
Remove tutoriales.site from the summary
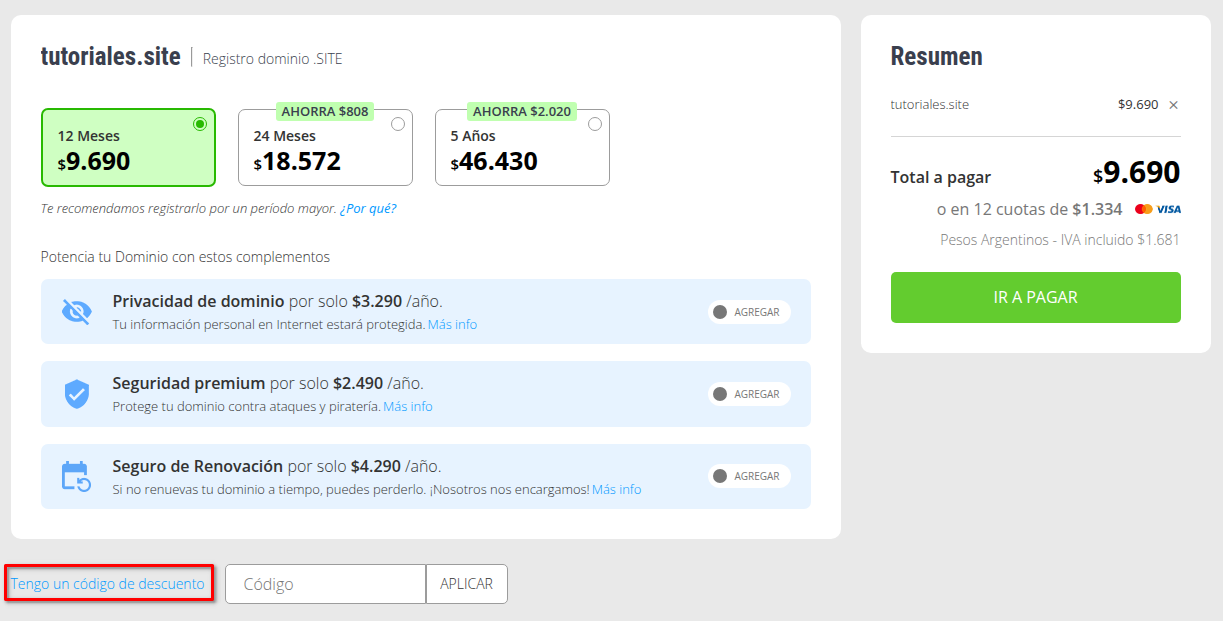tap(1174, 105)
